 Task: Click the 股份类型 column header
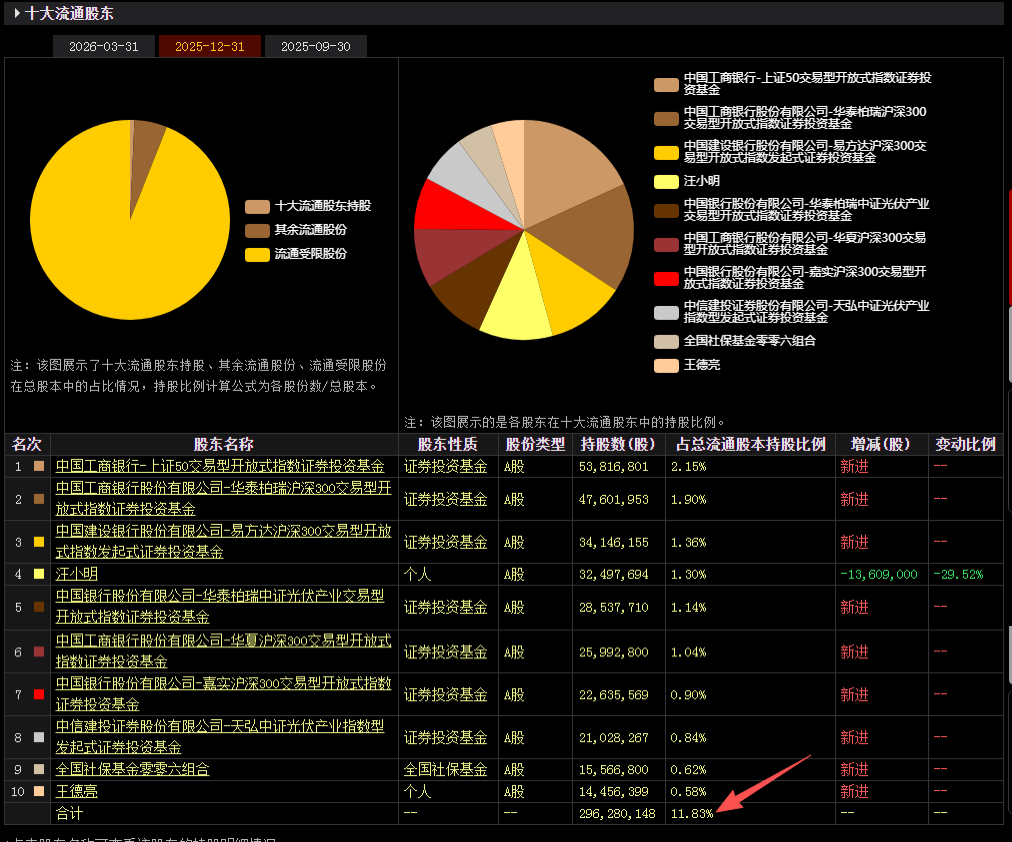(x=535, y=444)
